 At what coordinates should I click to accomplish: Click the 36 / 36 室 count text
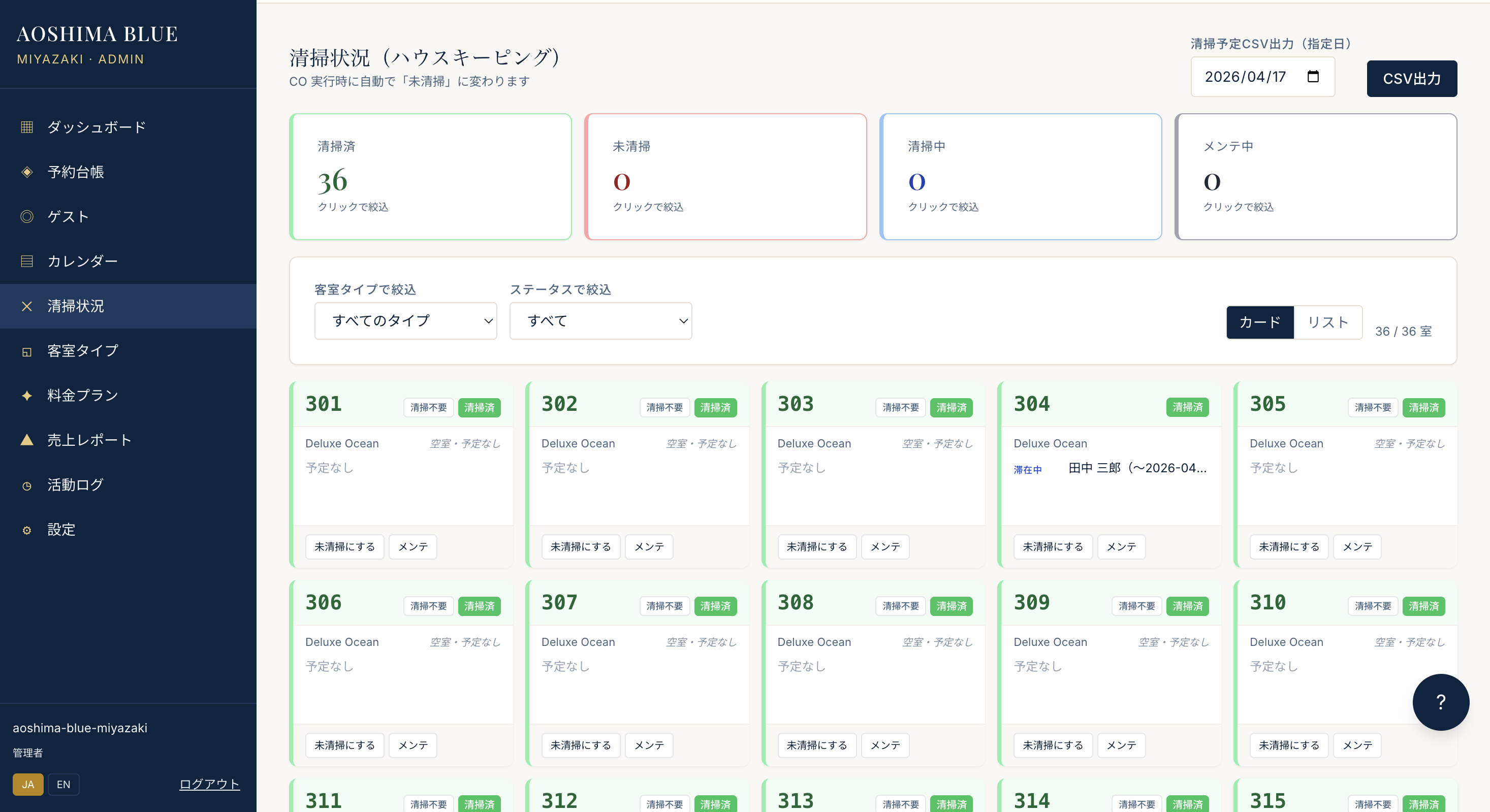[1403, 331]
